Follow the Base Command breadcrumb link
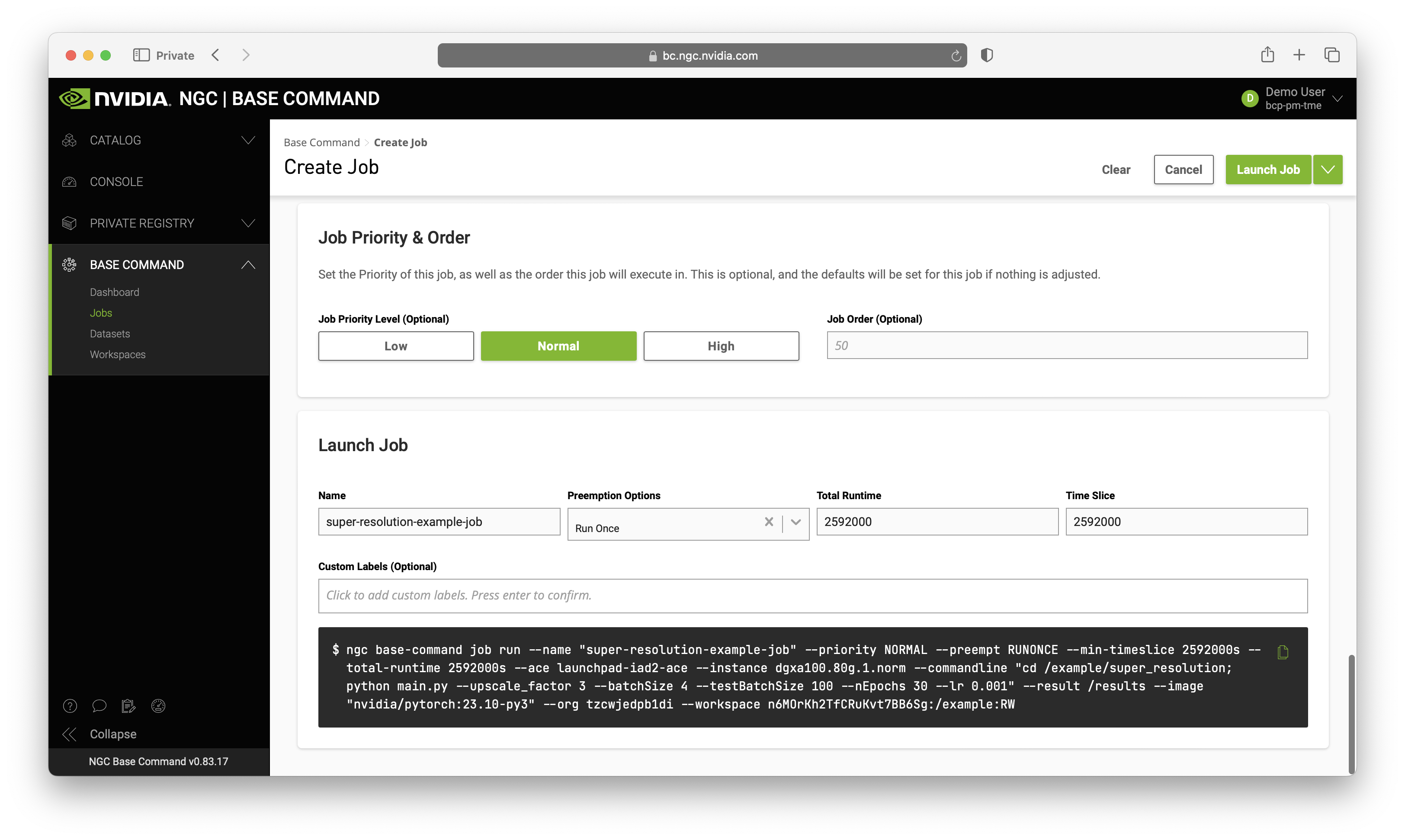 (321, 142)
